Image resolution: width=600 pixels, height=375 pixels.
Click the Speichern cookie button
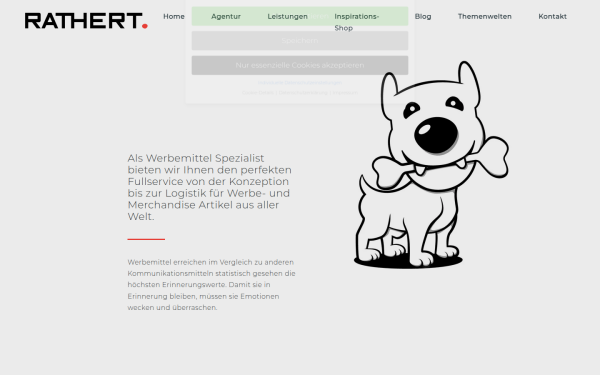click(300, 41)
